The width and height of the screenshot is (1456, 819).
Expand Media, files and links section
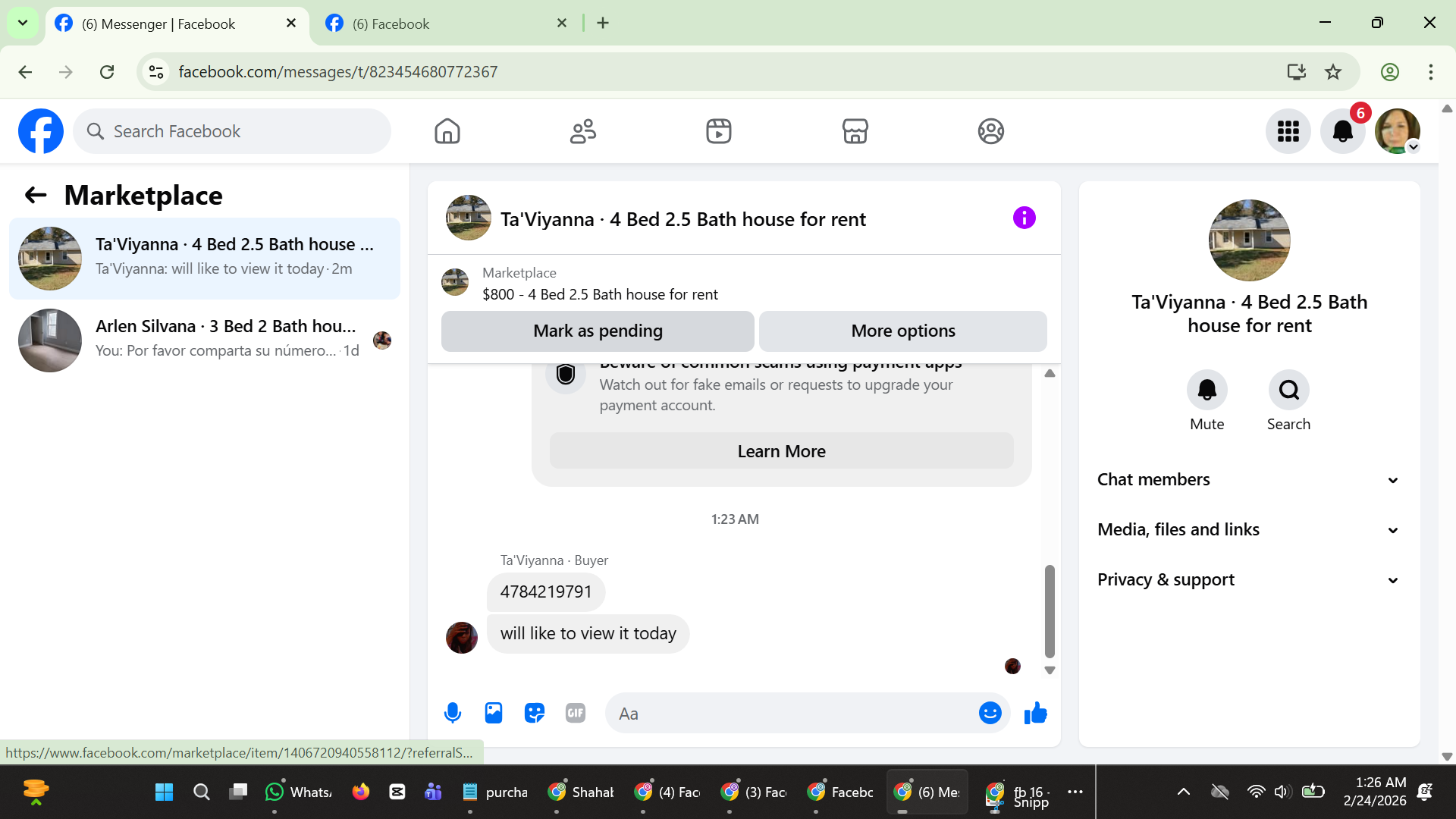click(x=1248, y=529)
